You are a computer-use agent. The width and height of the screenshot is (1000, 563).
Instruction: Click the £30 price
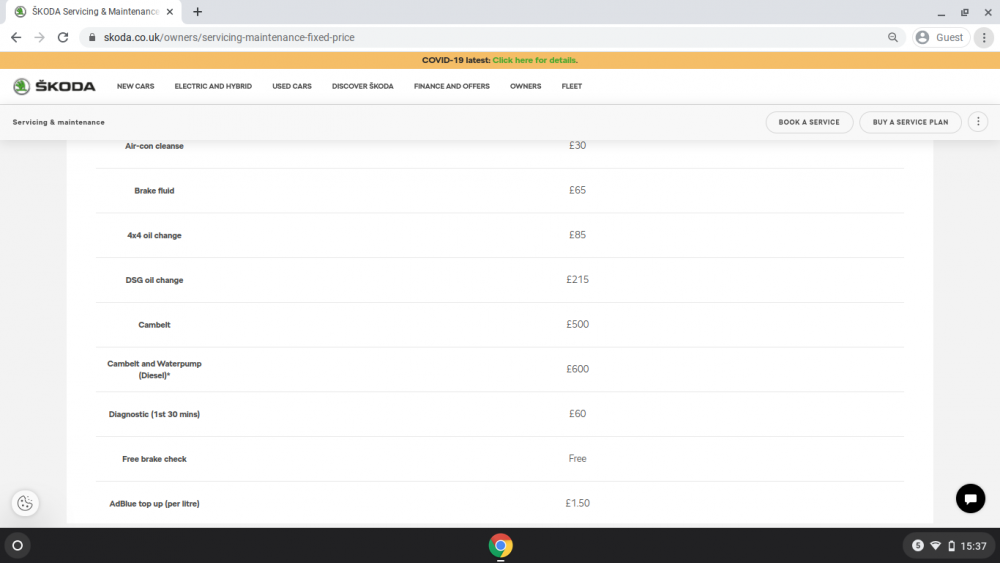(x=577, y=145)
